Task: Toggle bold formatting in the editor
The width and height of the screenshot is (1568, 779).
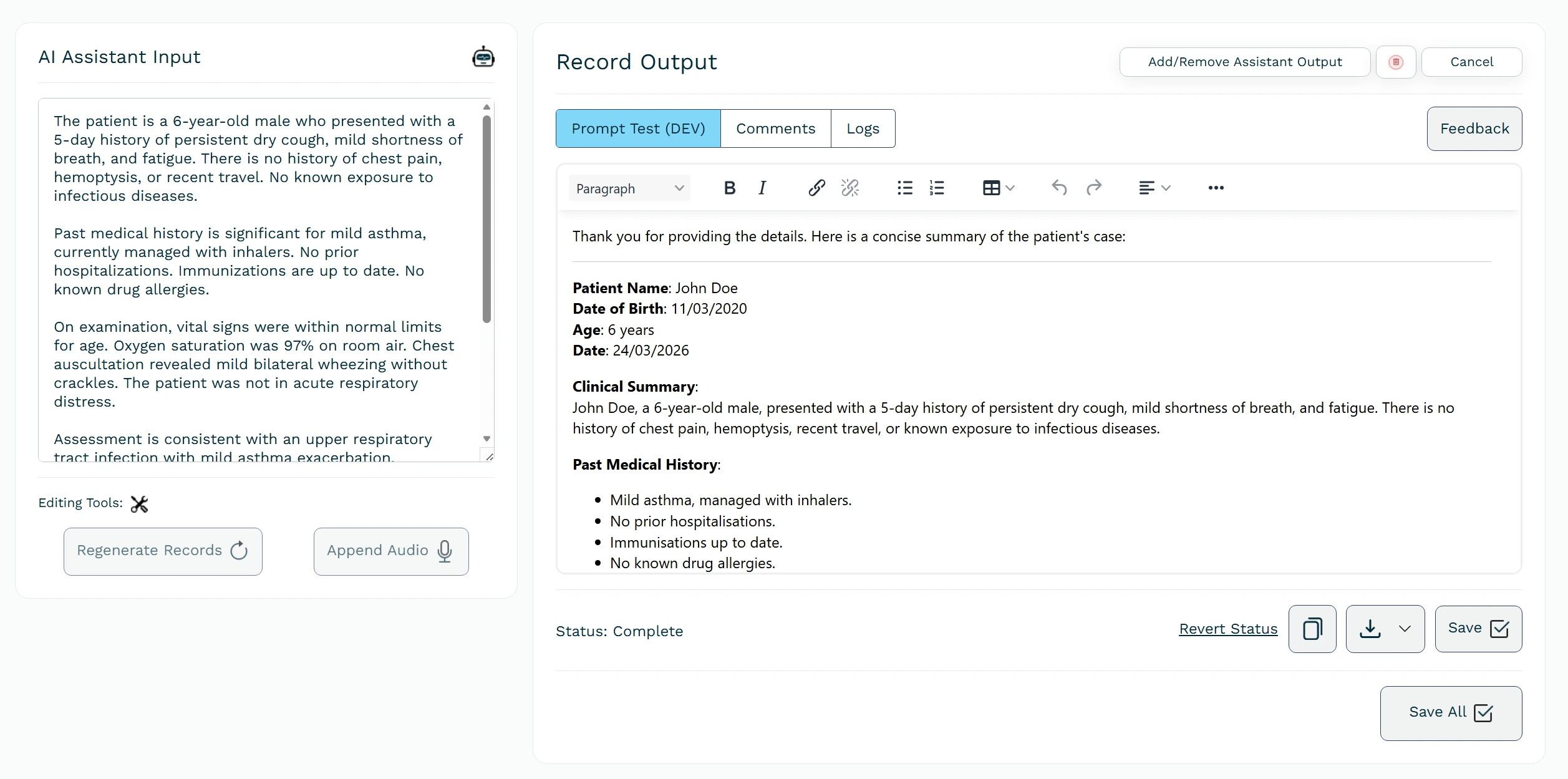Action: click(730, 188)
